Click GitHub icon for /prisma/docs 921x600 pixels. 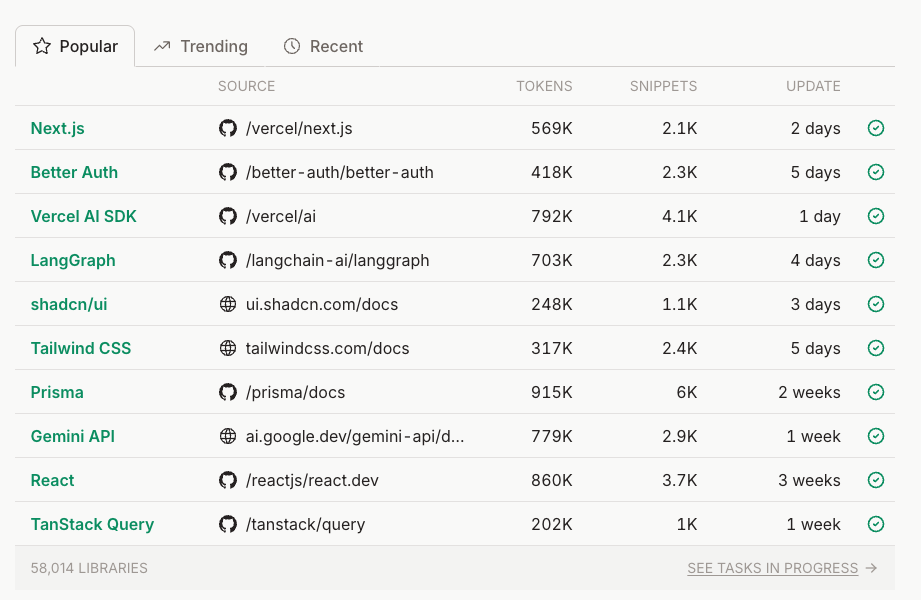[x=228, y=392]
